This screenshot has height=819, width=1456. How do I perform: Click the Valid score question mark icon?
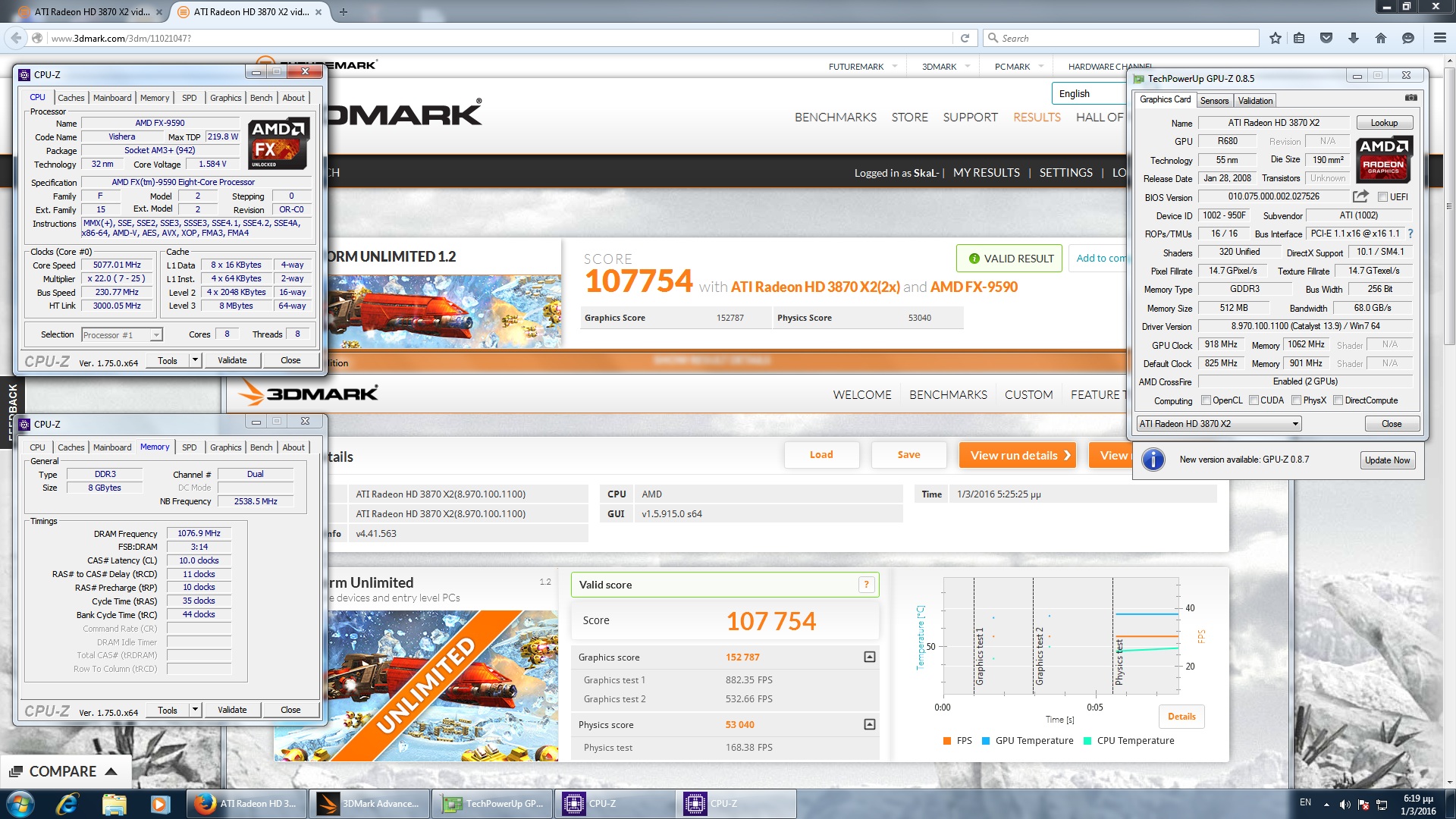tap(866, 585)
